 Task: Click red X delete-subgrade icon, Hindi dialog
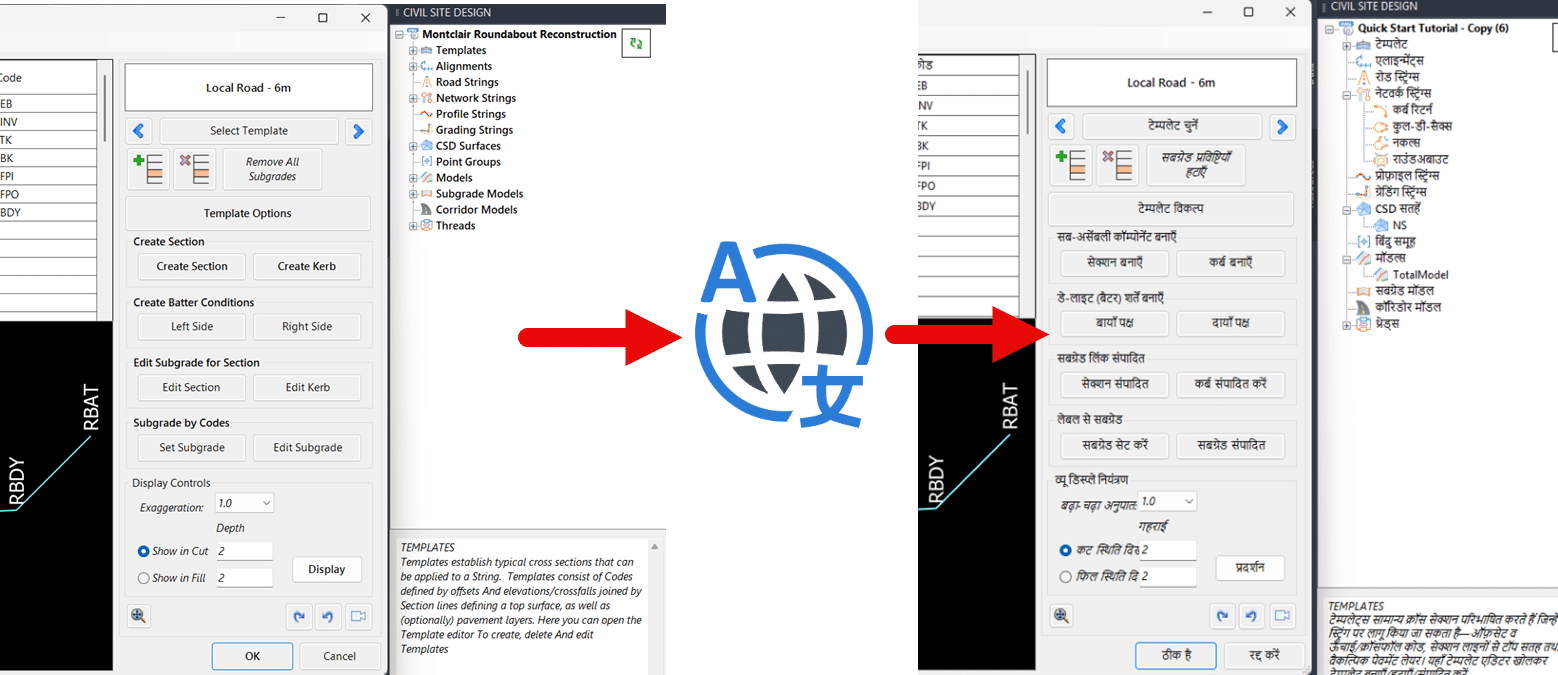tap(1116, 165)
